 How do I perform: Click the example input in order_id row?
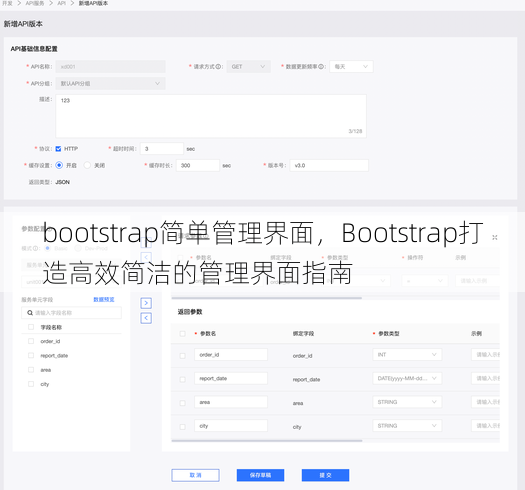click(485, 355)
